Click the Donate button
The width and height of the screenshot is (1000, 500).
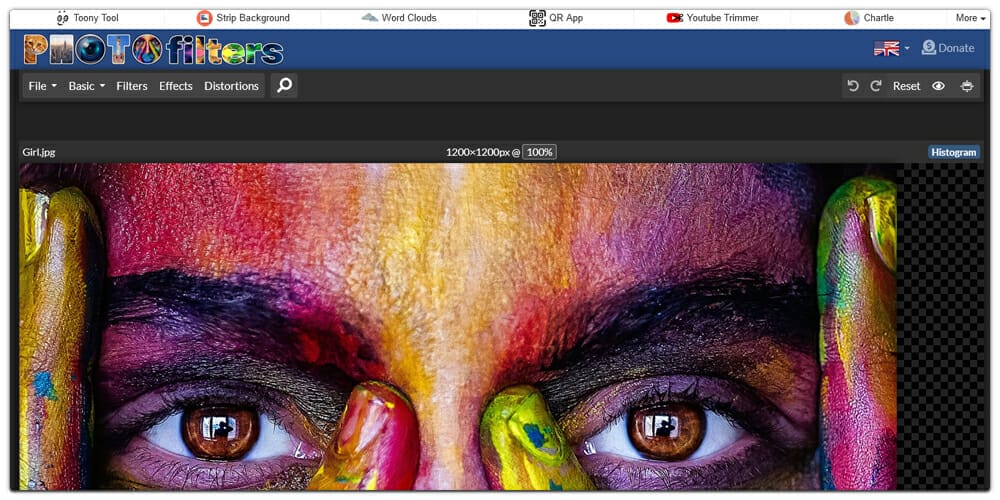[948, 48]
